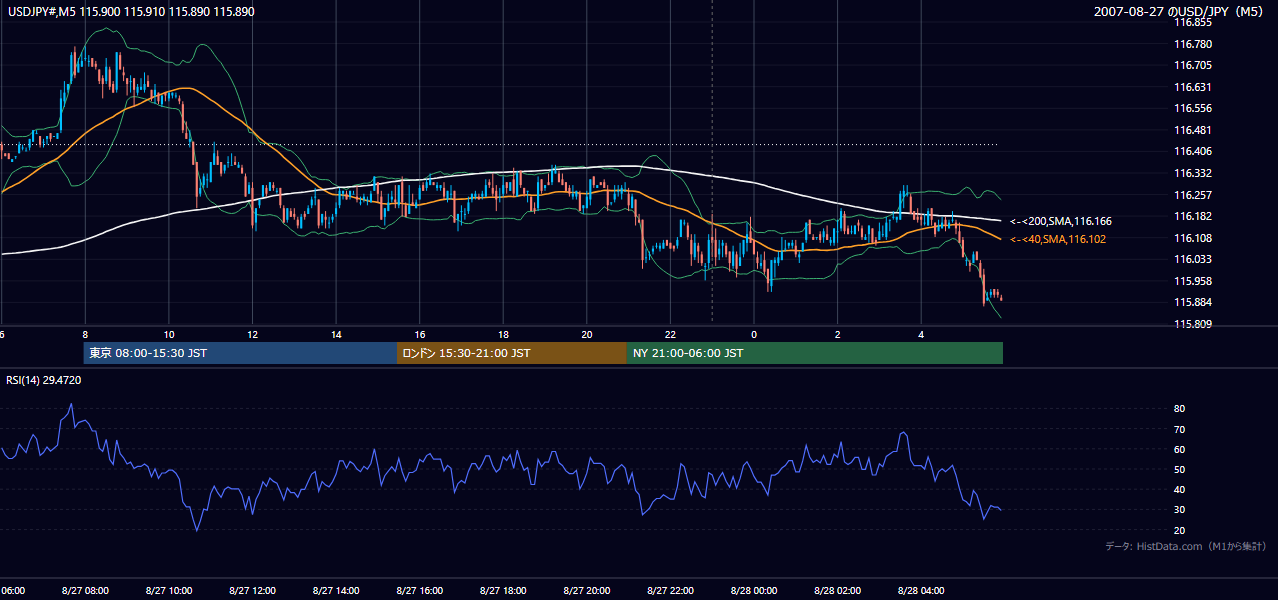Viewport: 1278px width, 600px height.
Task: Click the 8/27 08:00 date label under RSI
Action: (x=85, y=591)
